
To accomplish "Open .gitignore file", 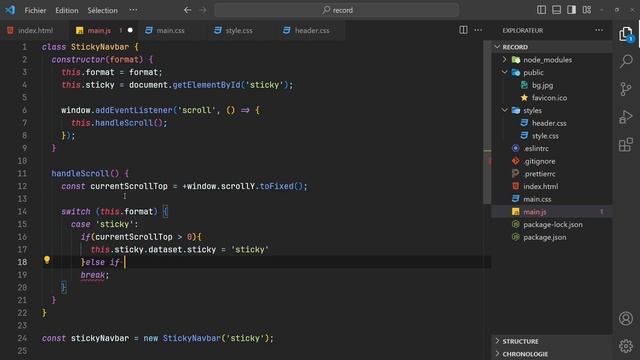I will click(x=539, y=161).
